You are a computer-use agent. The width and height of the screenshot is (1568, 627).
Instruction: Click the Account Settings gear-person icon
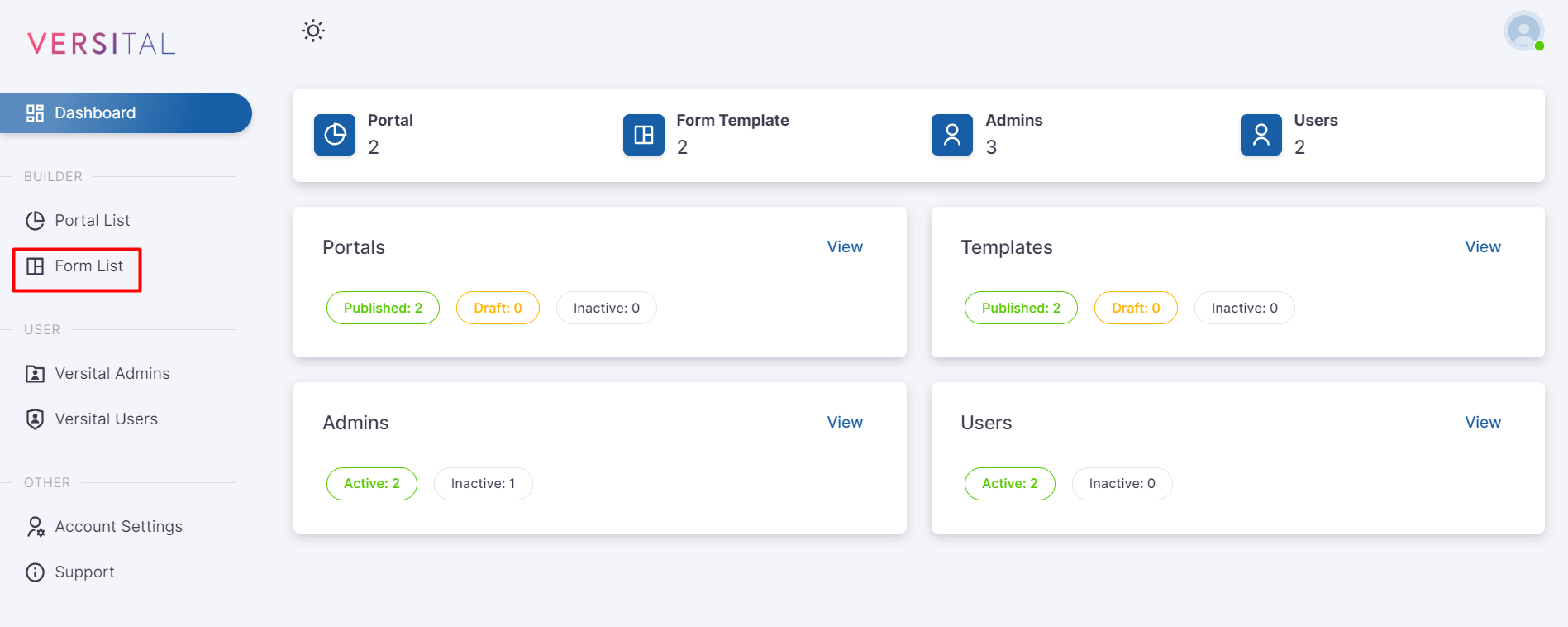coord(35,527)
